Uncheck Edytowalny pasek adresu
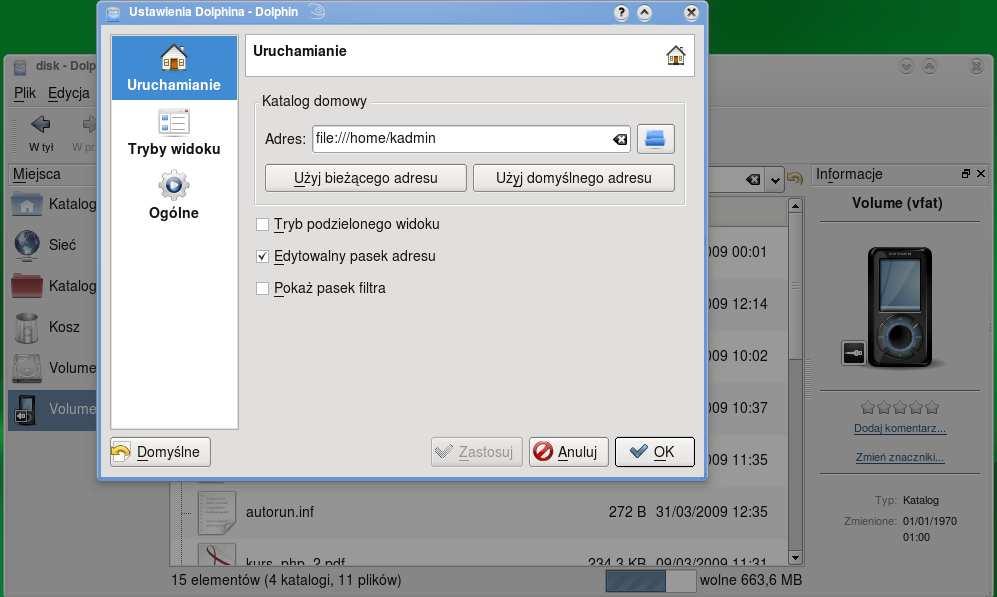 [x=262, y=256]
